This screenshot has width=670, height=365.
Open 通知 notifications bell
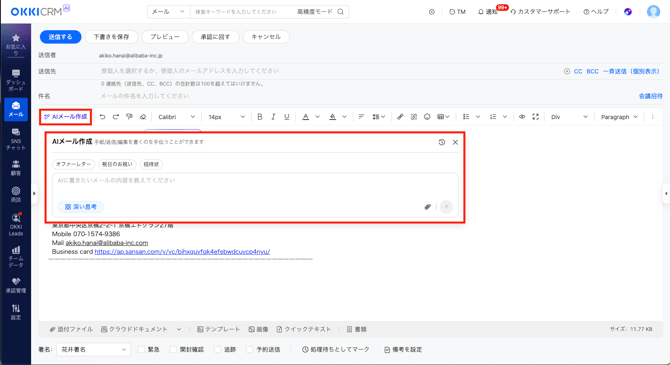(x=488, y=12)
